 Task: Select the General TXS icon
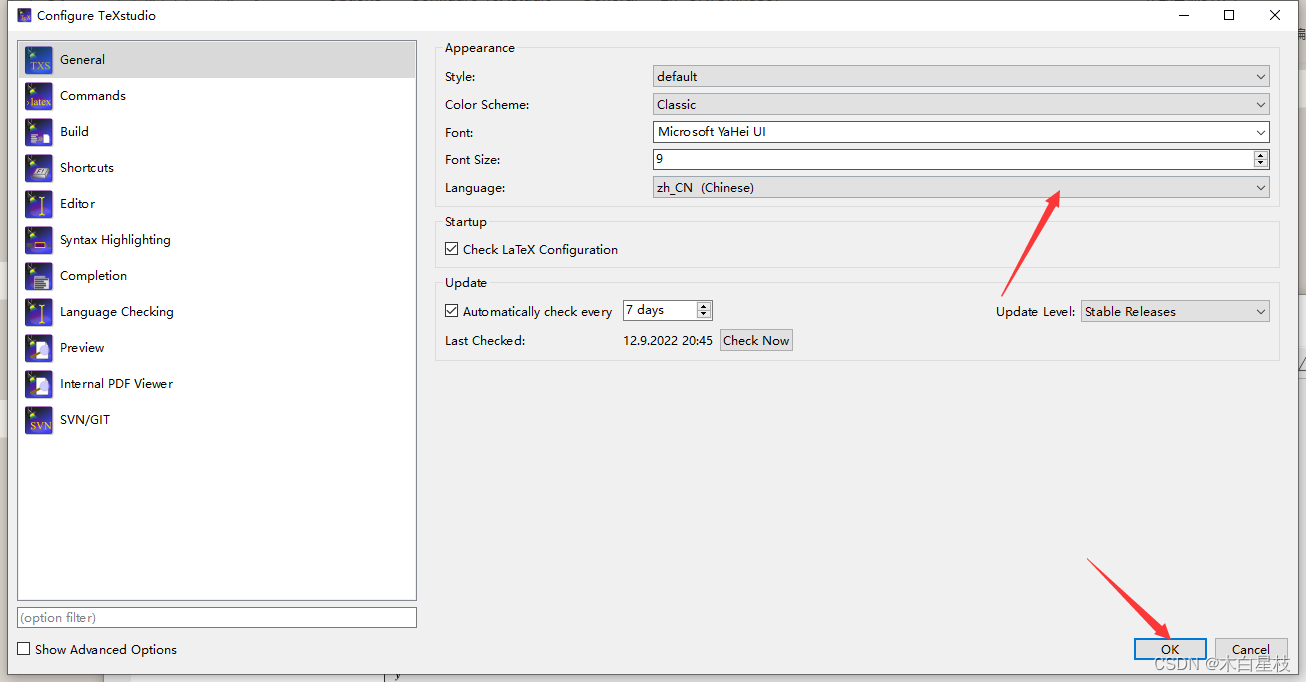point(39,60)
